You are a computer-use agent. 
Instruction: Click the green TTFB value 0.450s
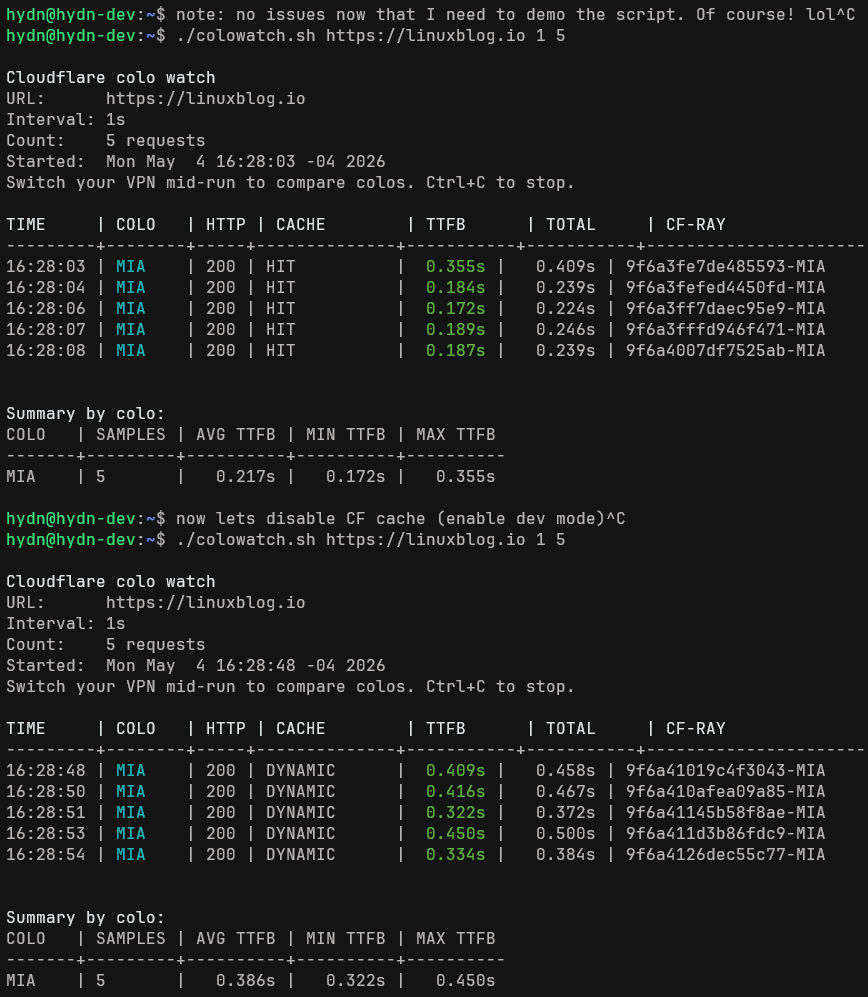coord(455,834)
